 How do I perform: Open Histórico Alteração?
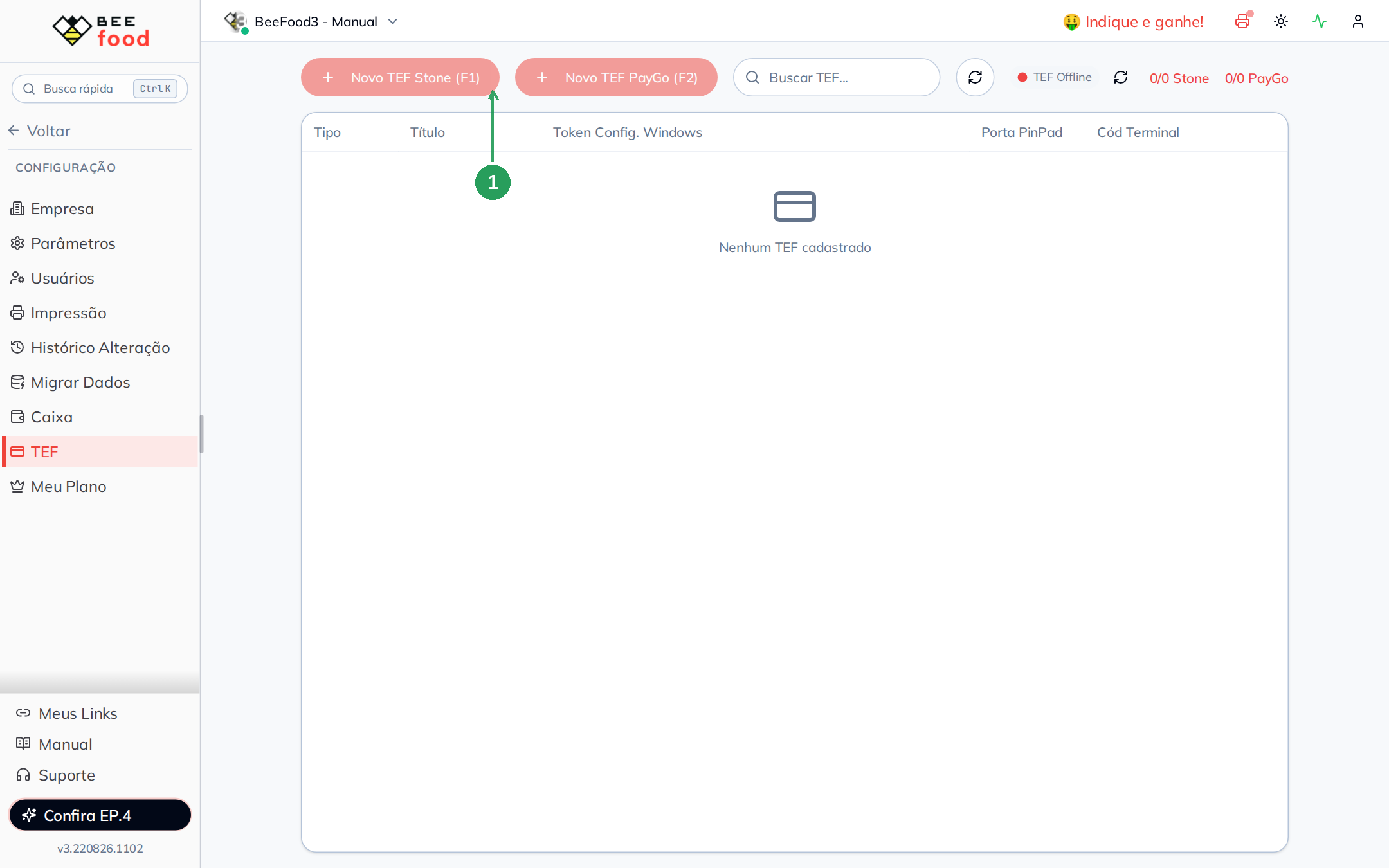click(100, 348)
